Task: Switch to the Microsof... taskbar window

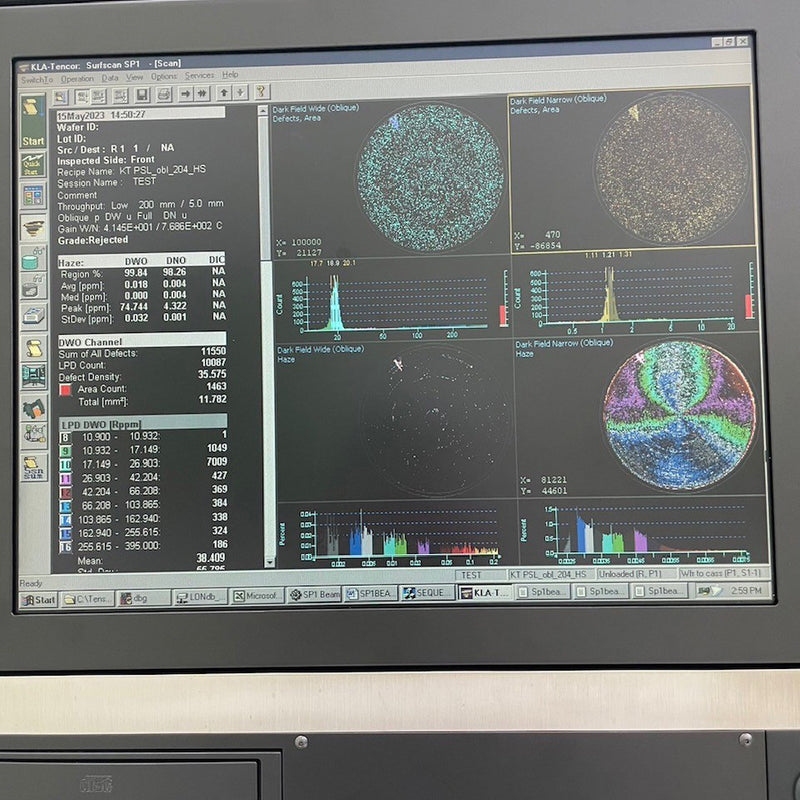Action: point(257,596)
